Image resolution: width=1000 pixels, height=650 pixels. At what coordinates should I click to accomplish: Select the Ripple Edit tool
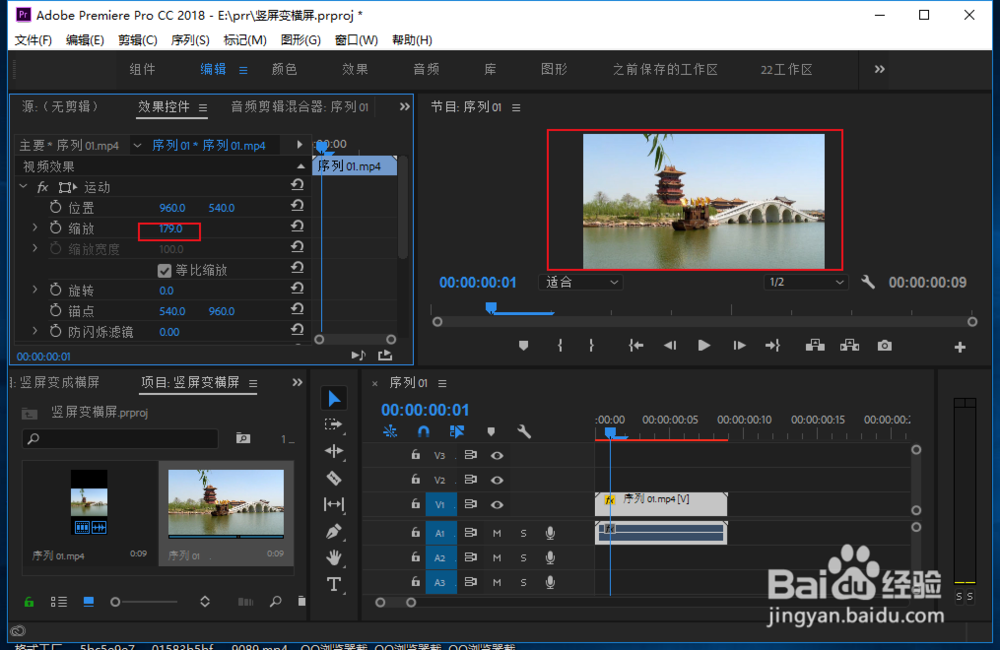point(334,452)
